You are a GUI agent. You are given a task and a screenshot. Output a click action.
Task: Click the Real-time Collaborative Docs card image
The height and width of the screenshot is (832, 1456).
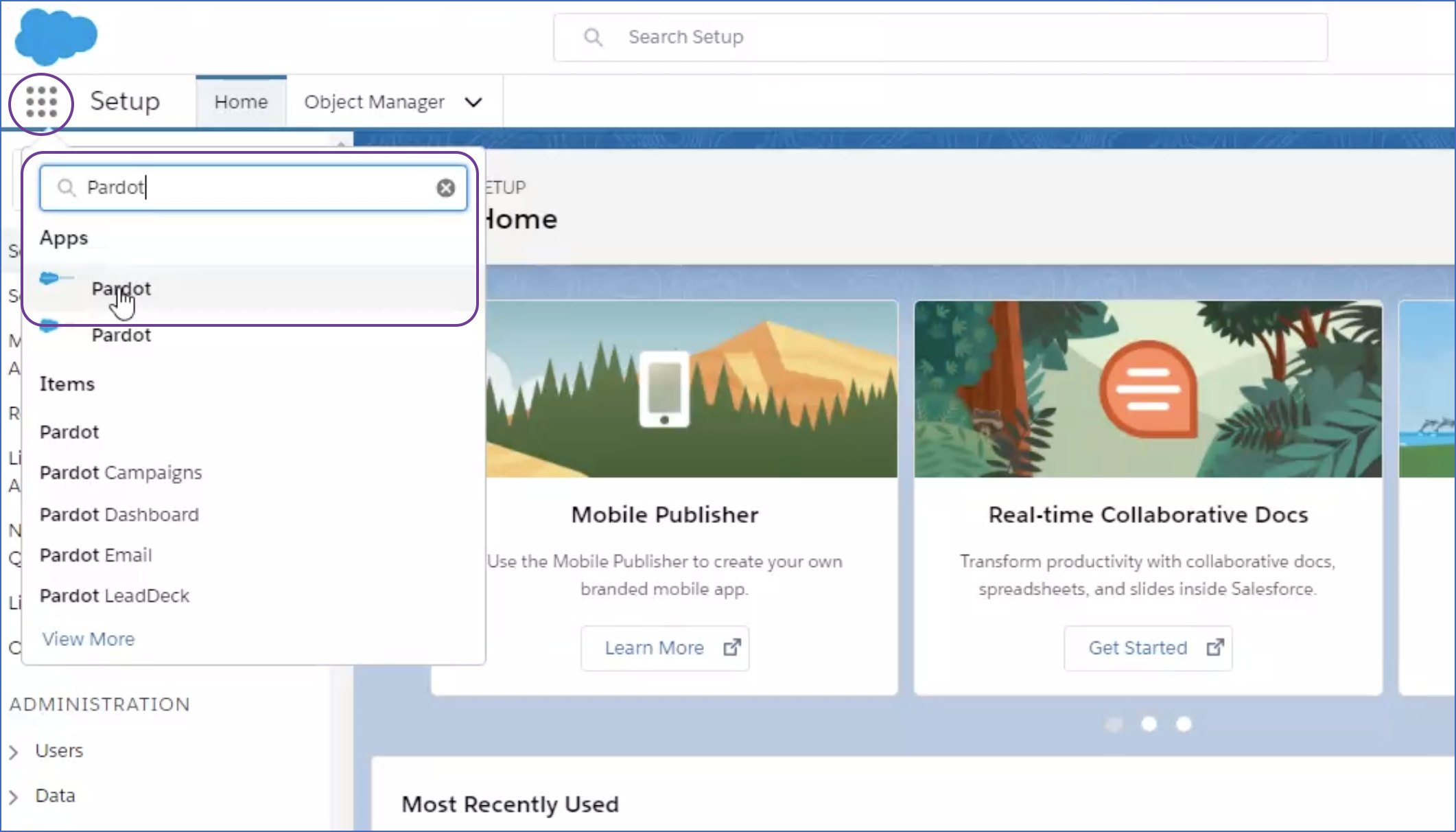pos(1148,389)
